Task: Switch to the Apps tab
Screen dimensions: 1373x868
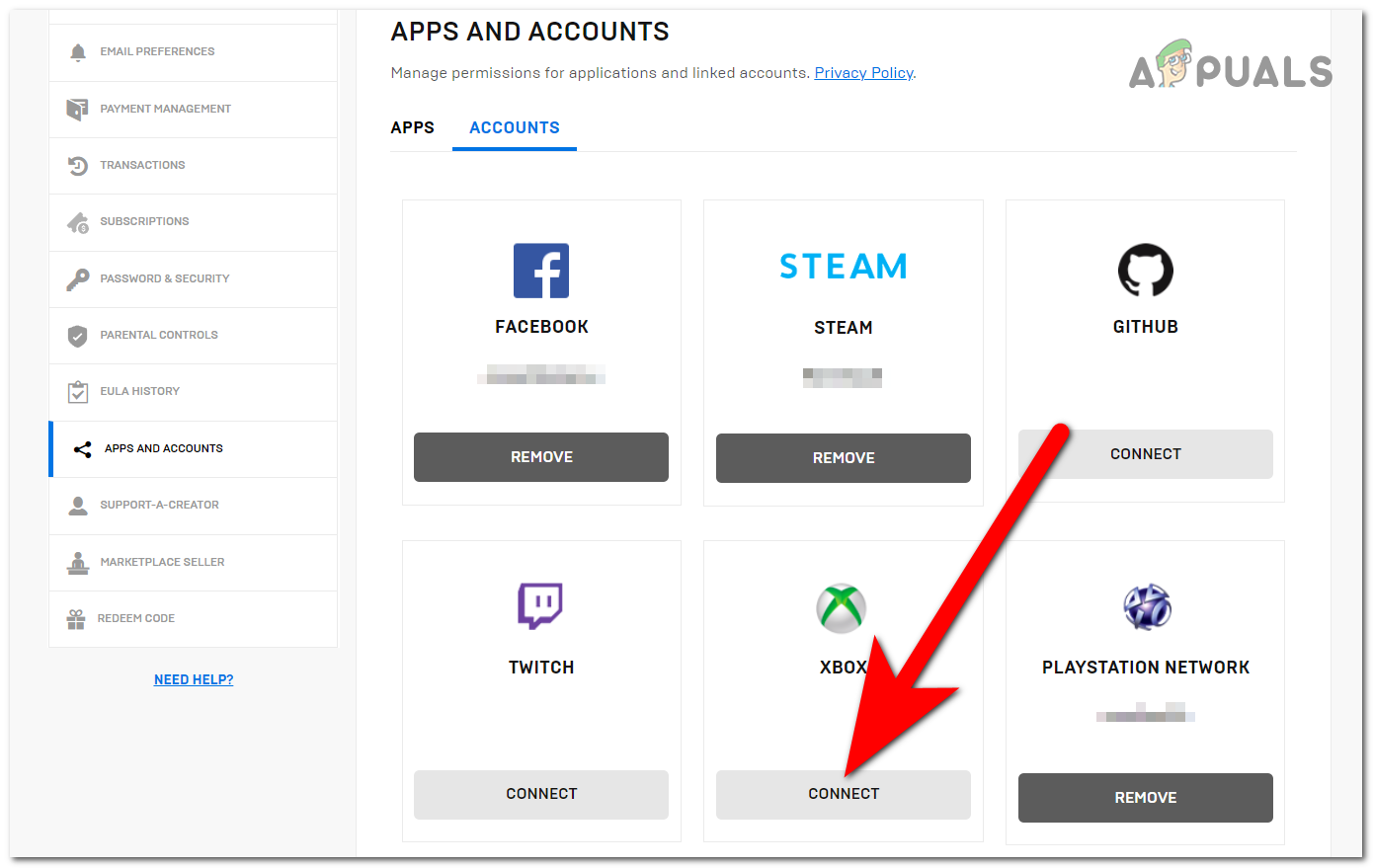Action: 412,127
